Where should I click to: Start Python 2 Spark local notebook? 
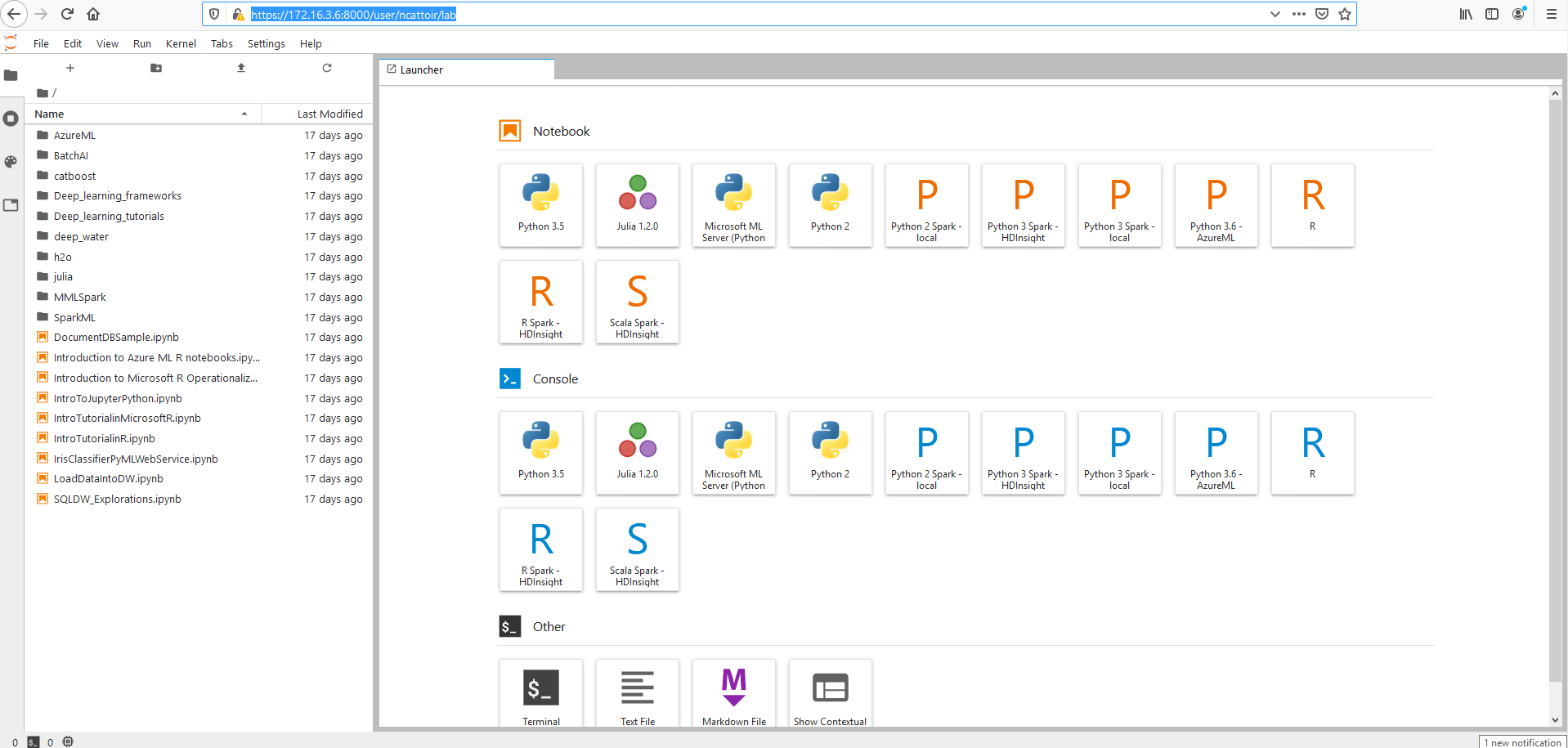(x=926, y=205)
